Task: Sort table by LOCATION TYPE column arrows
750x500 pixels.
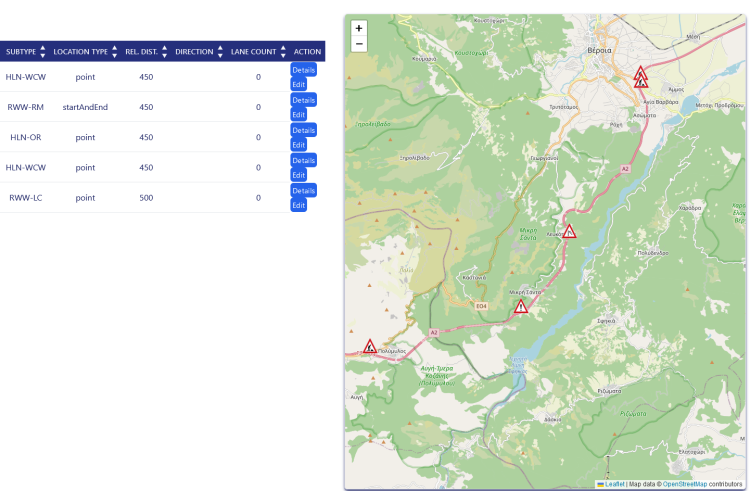Action: click(114, 52)
